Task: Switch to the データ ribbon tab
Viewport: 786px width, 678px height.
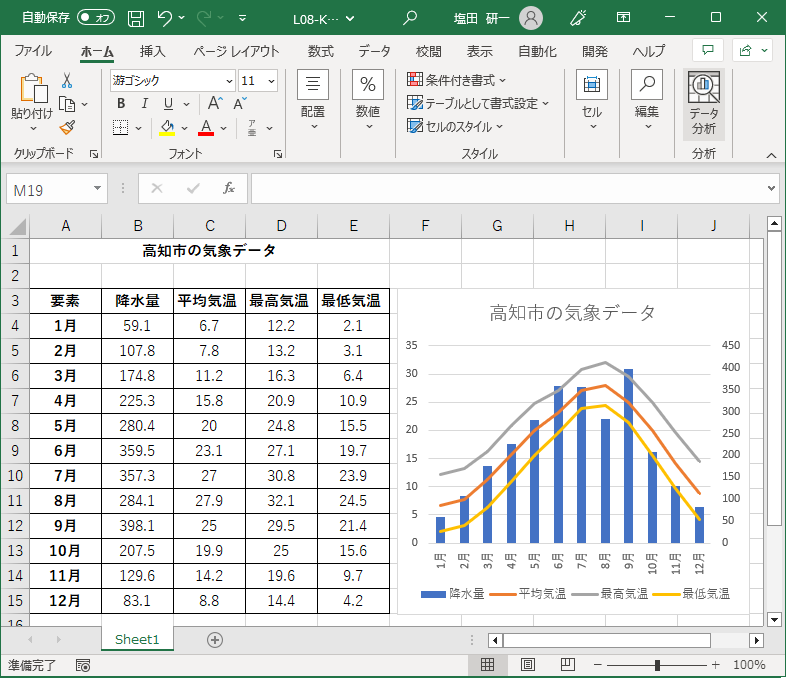Action: click(374, 51)
